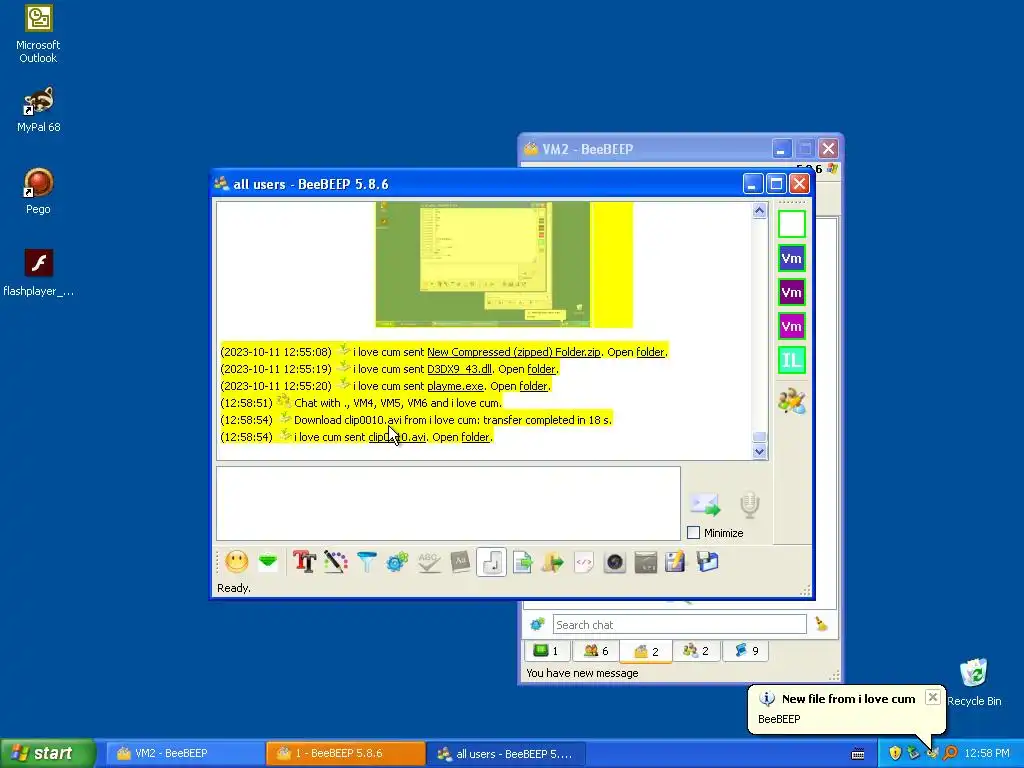Click the broom clear icon in VM2 window

pos(822,624)
